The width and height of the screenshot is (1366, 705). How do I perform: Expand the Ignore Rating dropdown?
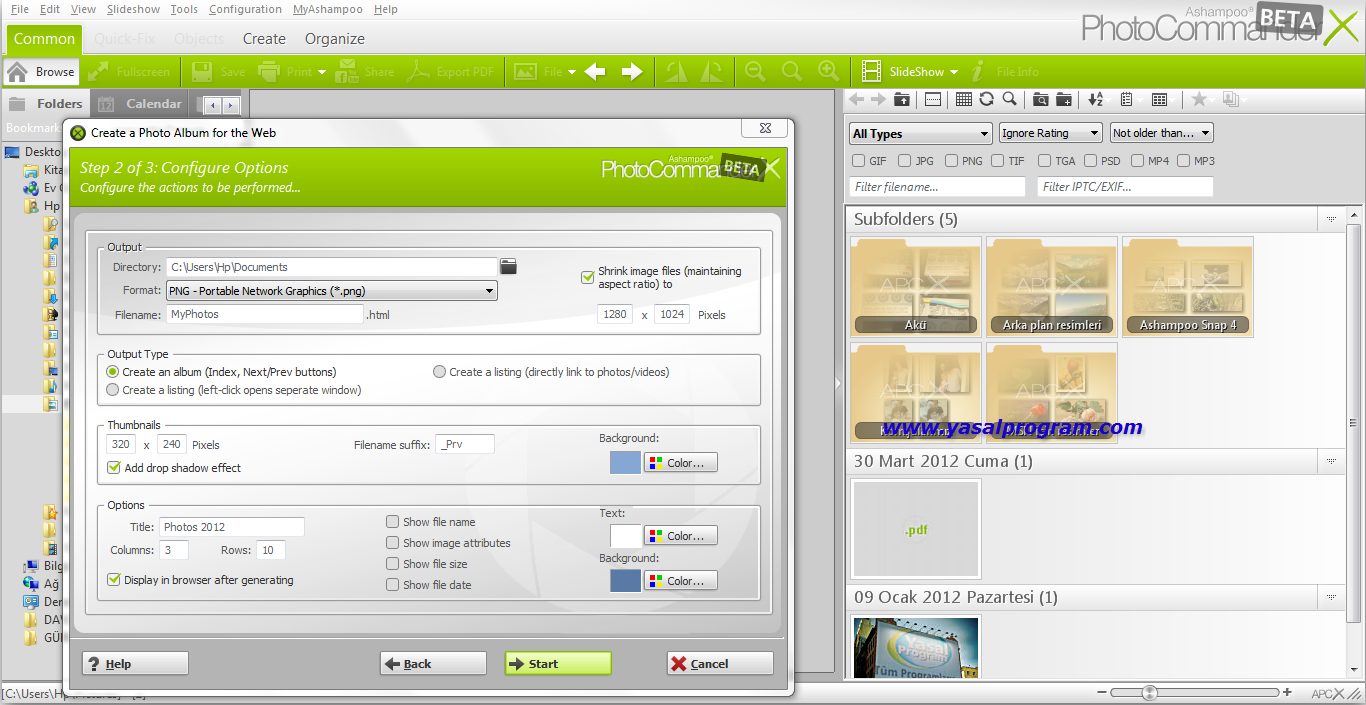coord(1050,133)
